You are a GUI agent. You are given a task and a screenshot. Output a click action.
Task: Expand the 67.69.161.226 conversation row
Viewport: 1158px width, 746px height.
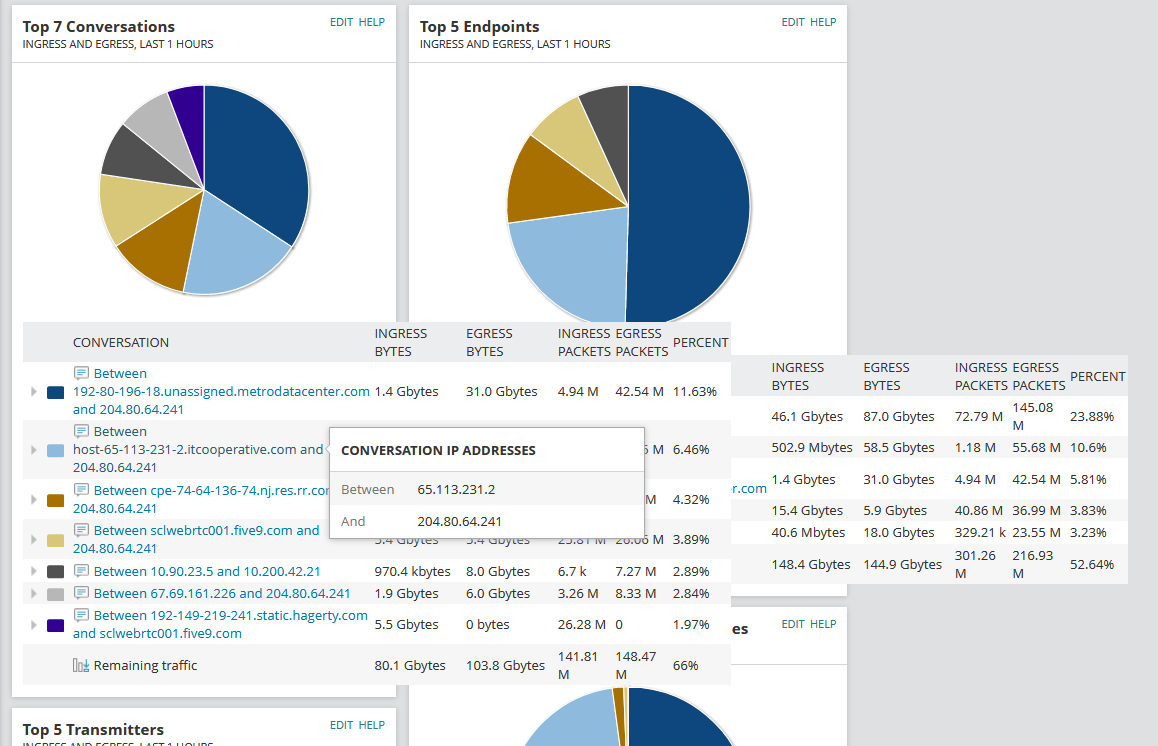click(x=33, y=593)
